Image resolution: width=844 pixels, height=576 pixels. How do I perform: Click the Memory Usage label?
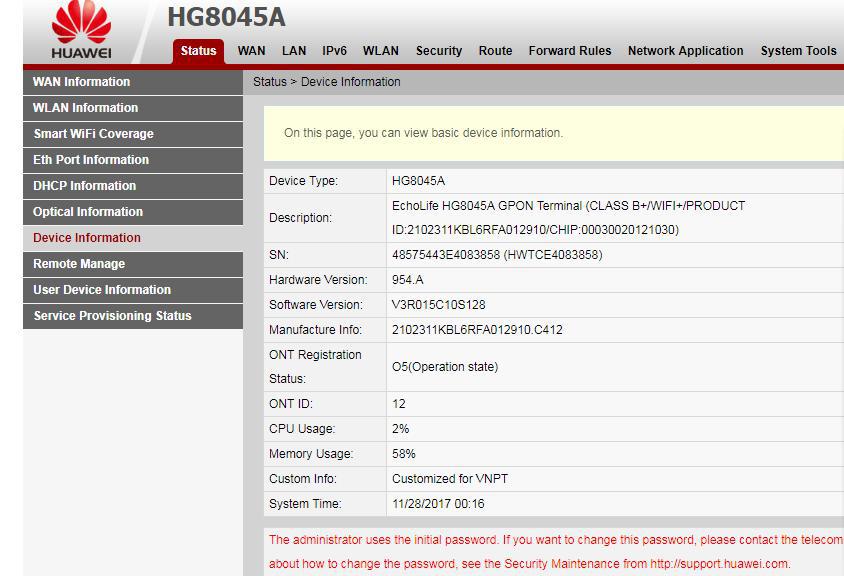pos(311,454)
